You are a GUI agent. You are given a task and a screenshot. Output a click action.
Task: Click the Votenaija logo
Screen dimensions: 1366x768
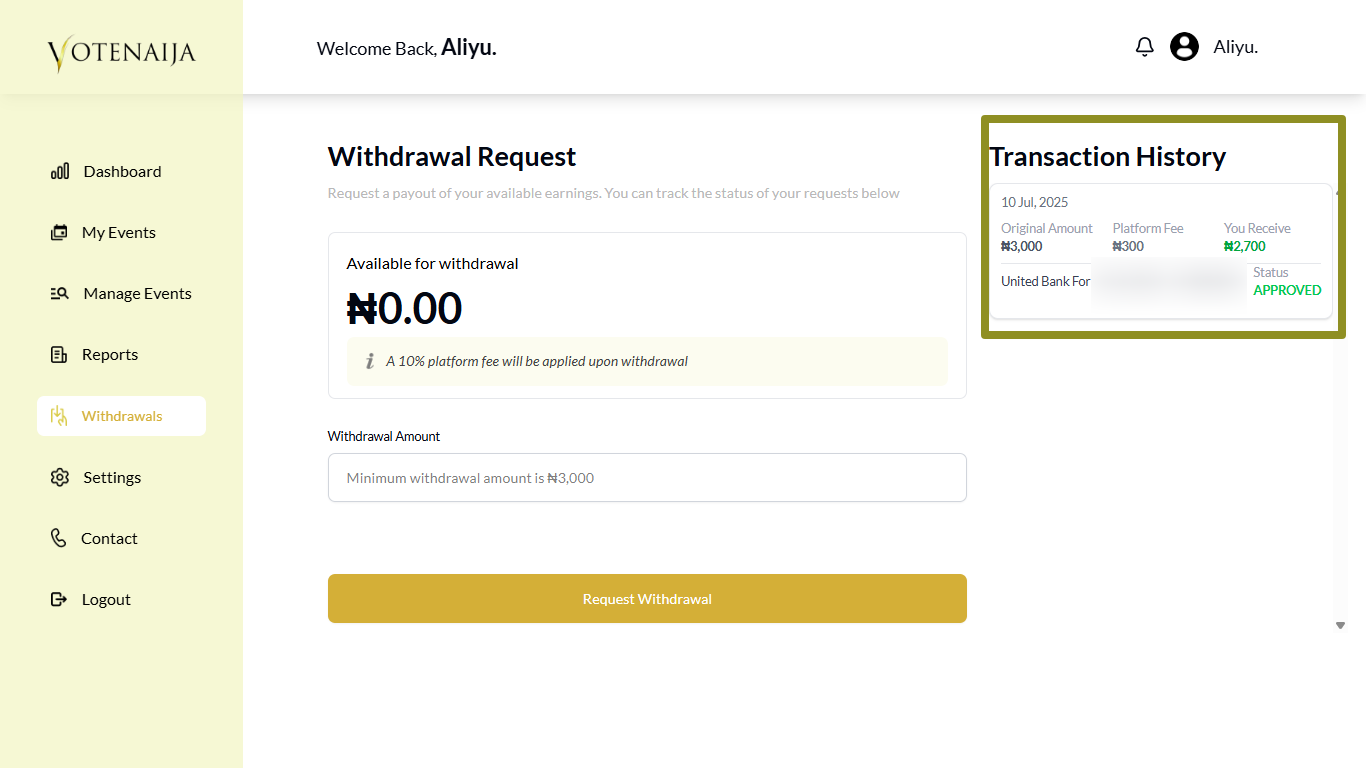121,52
